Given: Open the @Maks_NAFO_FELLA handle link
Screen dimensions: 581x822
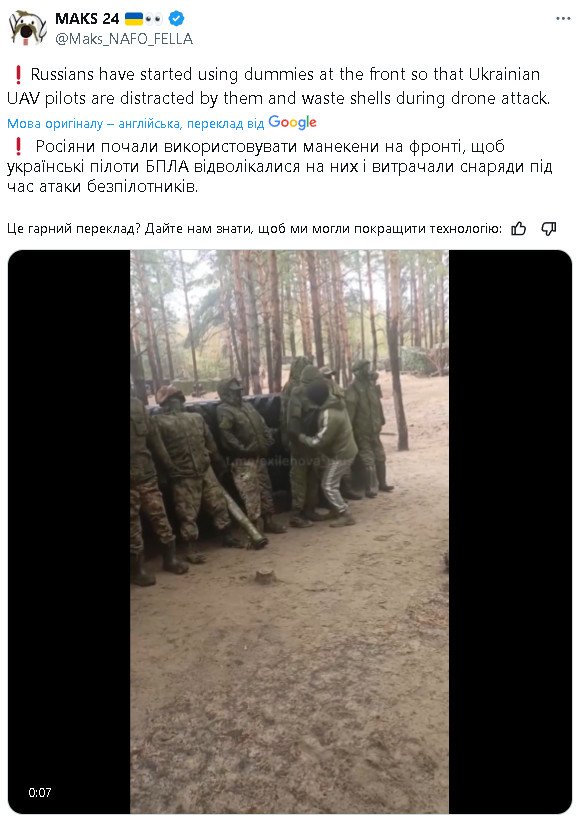Looking at the screenshot, I should (x=124, y=39).
